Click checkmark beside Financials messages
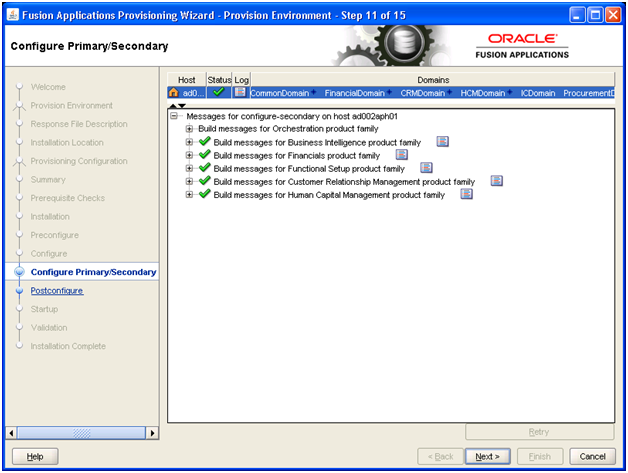 205,154
